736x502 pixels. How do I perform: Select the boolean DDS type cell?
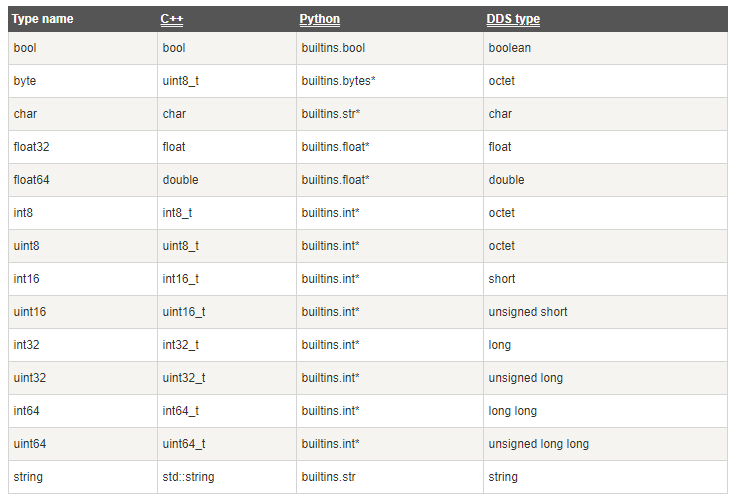point(510,48)
